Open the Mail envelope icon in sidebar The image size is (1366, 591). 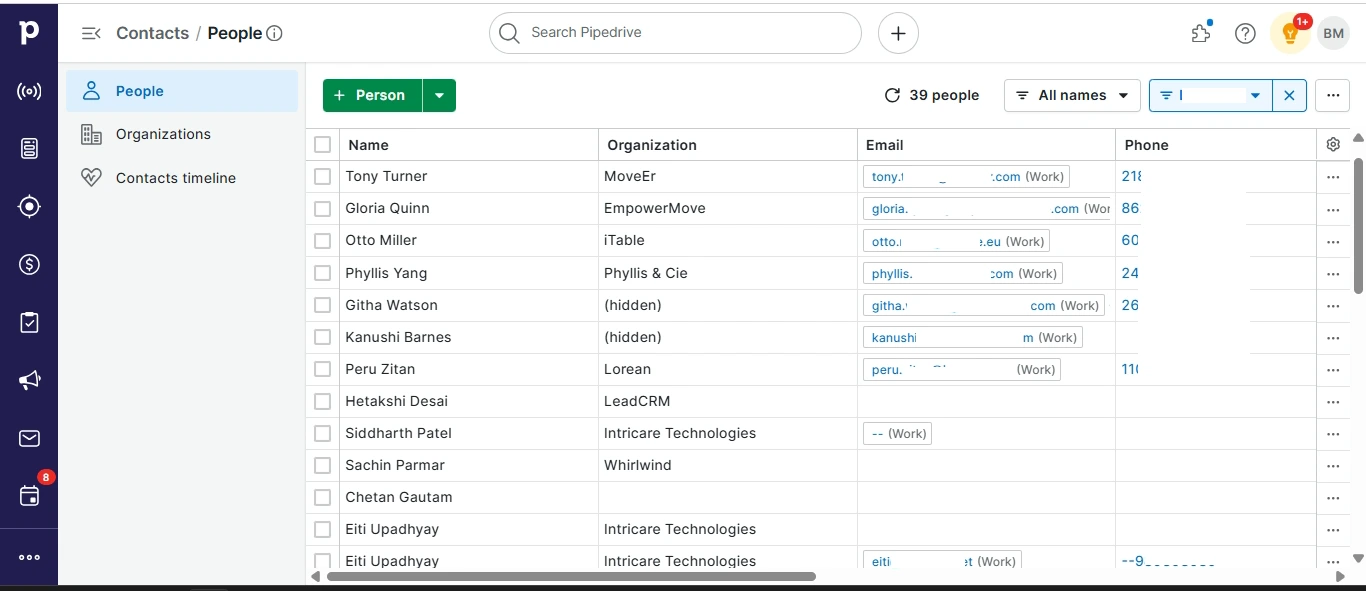pyautogui.click(x=29, y=439)
